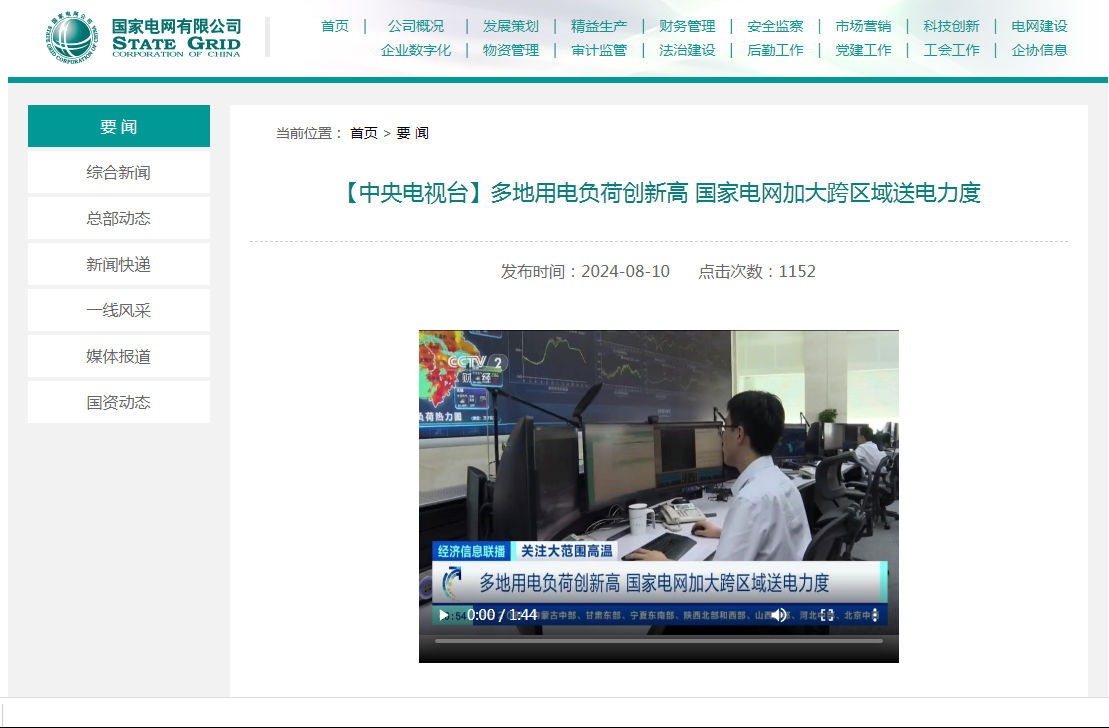1109x728 pixels.
Task: Open the video more-options menu
Action: 875,615
